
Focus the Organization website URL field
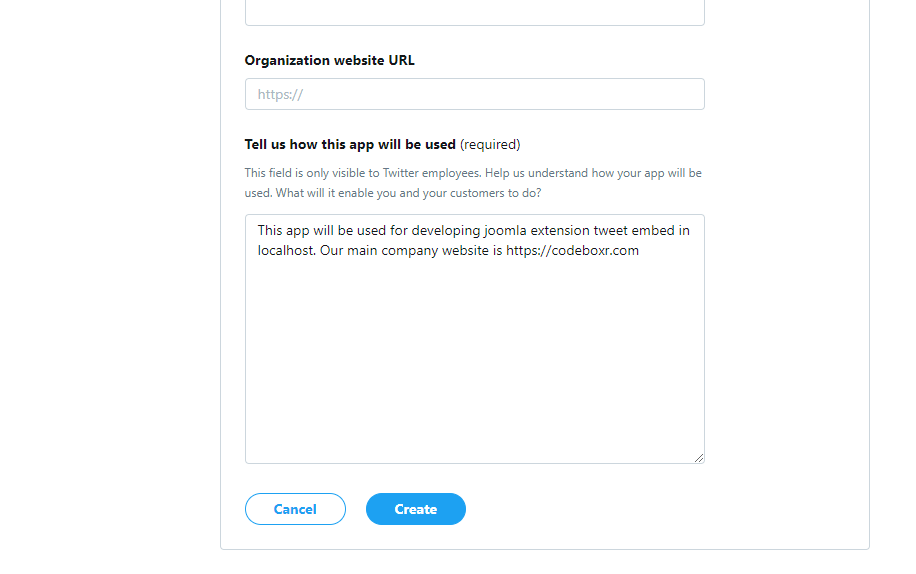pyautogui.click(x=474, y=94)
